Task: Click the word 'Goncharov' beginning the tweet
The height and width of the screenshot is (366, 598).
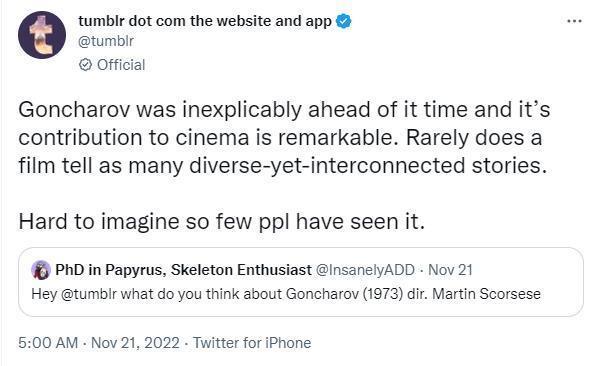Action: point(74,110)
